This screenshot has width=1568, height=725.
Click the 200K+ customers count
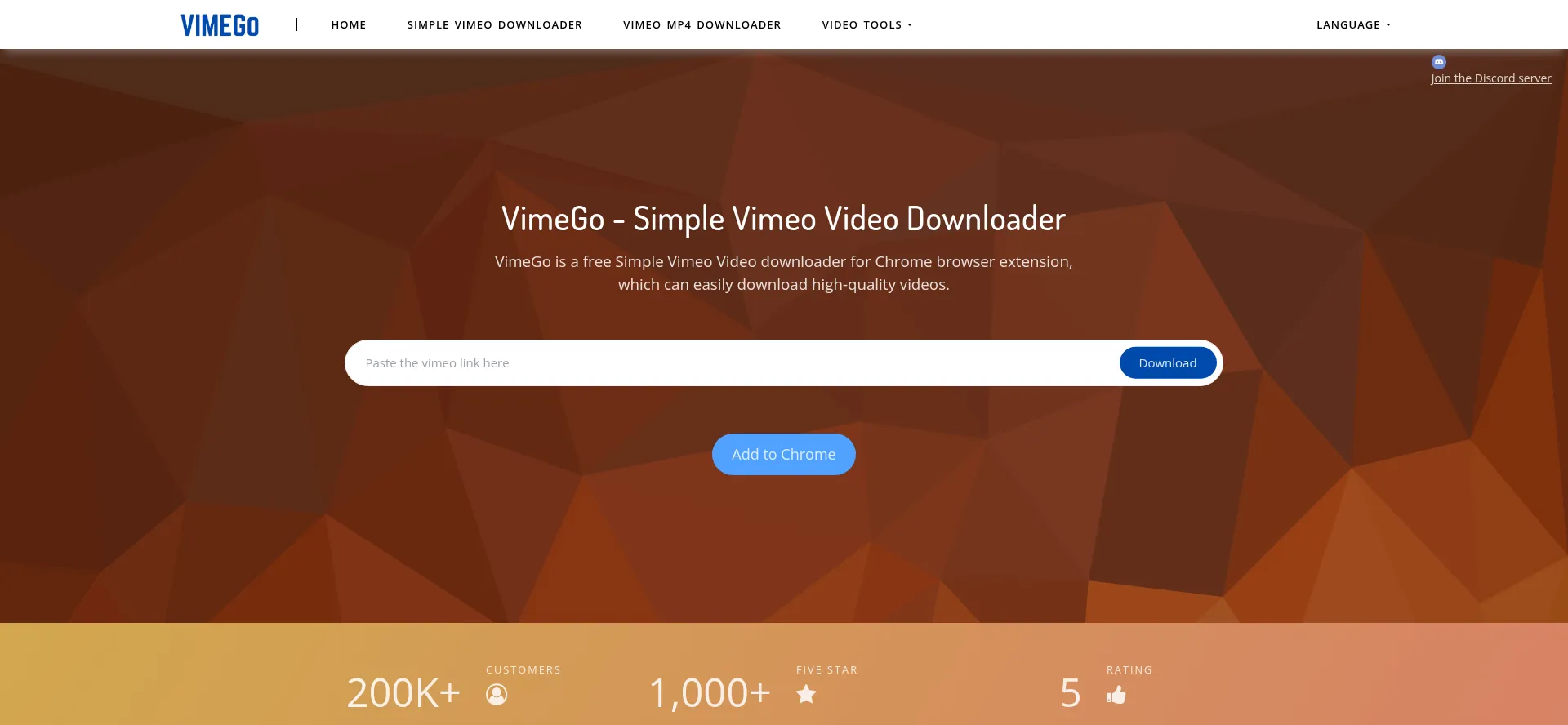pos(403,693)
